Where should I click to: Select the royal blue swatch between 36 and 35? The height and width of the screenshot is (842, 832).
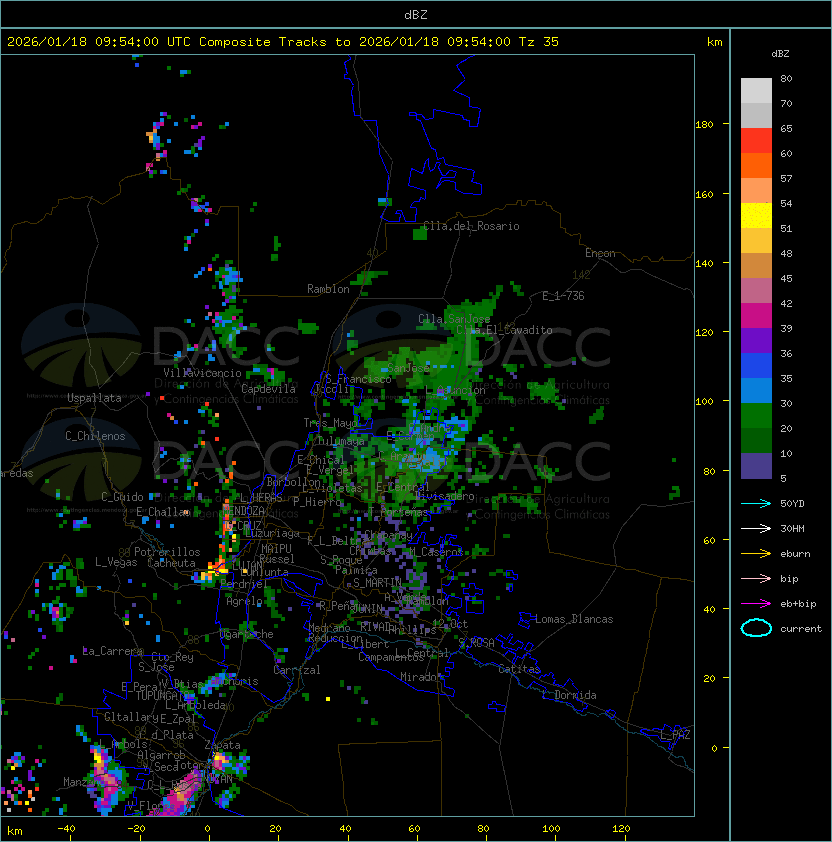[756, 365]
